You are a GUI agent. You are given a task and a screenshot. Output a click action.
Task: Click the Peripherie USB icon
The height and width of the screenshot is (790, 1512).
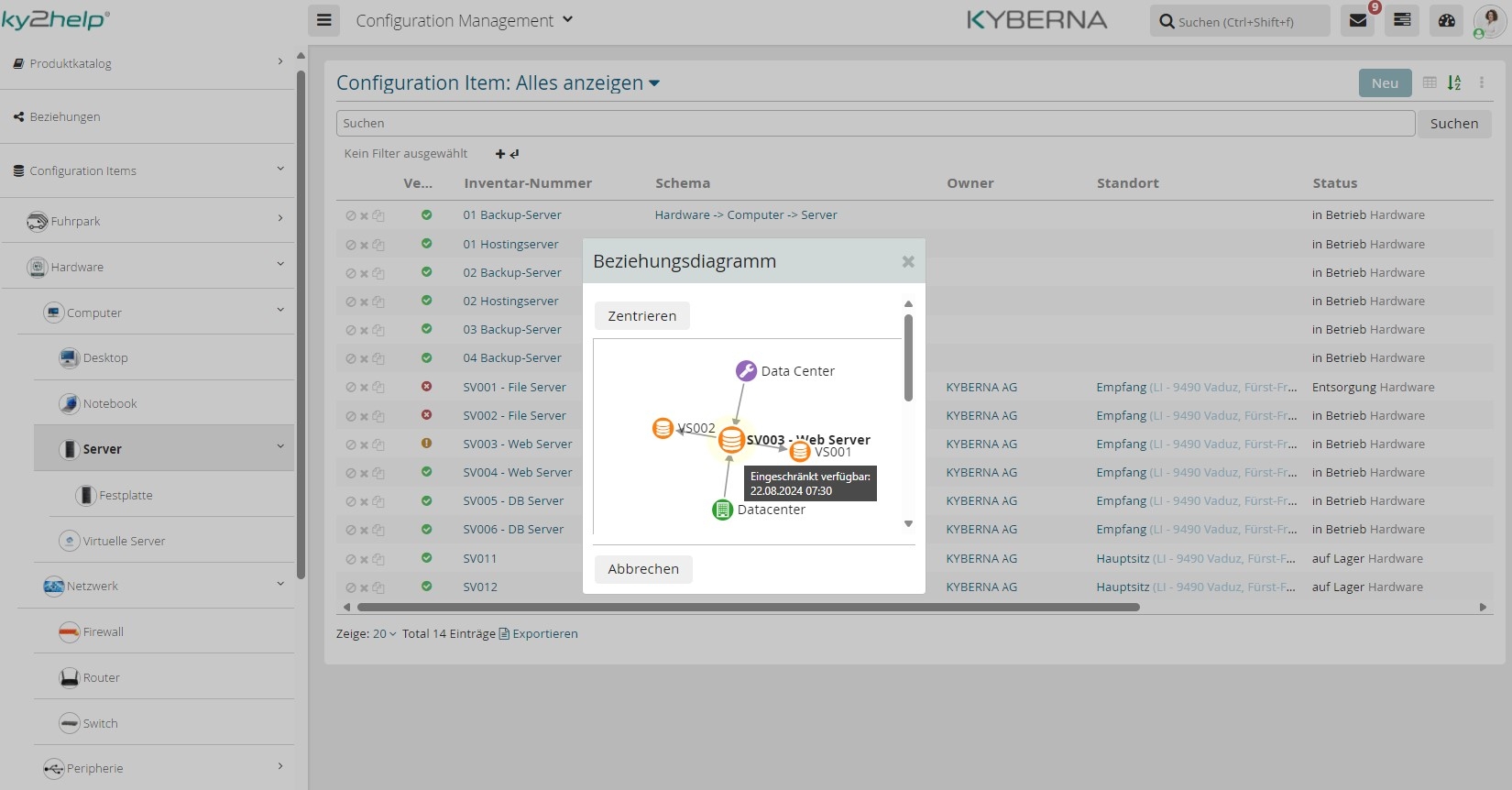(54, 768)
